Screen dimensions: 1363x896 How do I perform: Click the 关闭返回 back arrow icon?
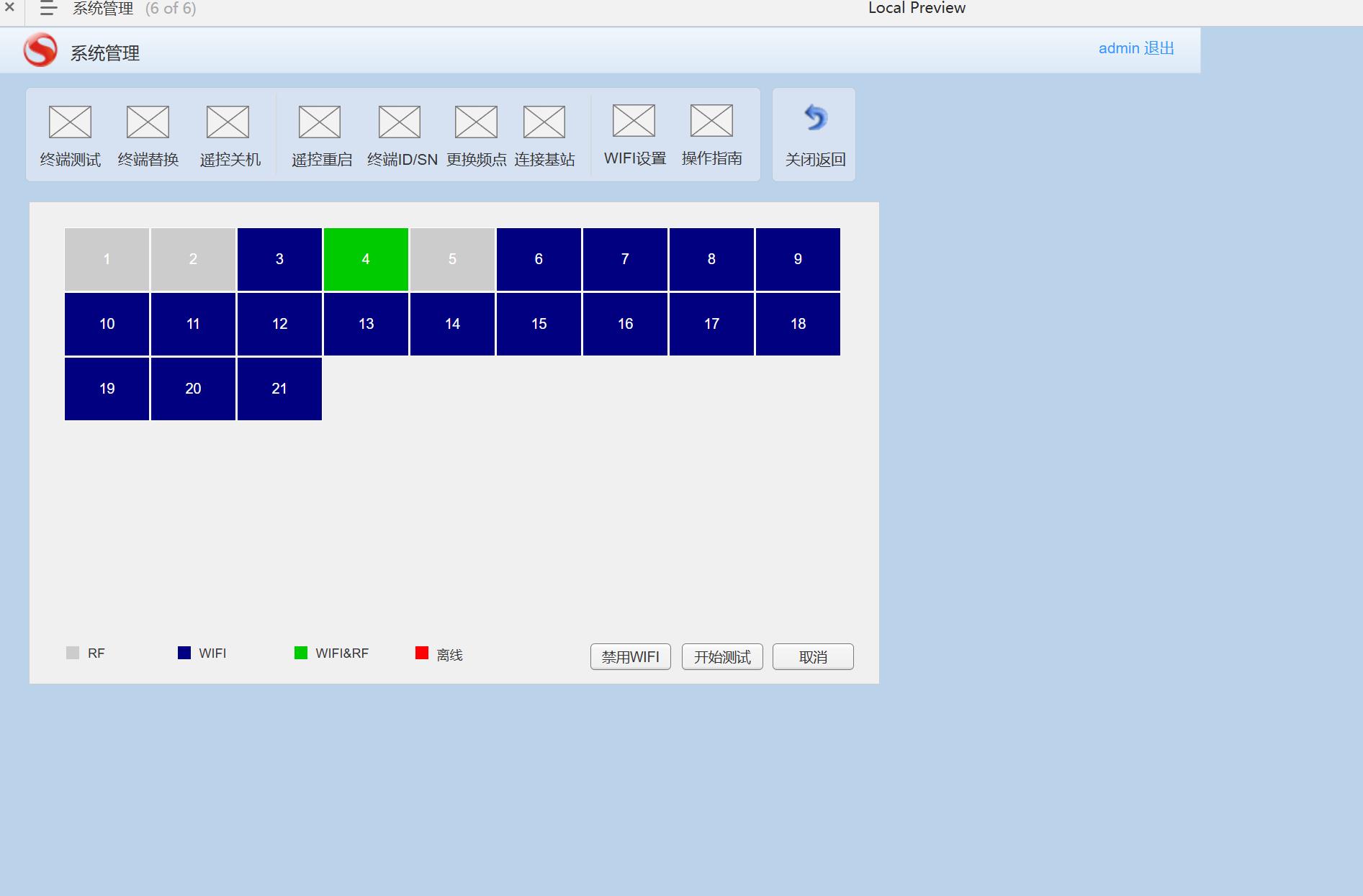(x=816, y=117)
